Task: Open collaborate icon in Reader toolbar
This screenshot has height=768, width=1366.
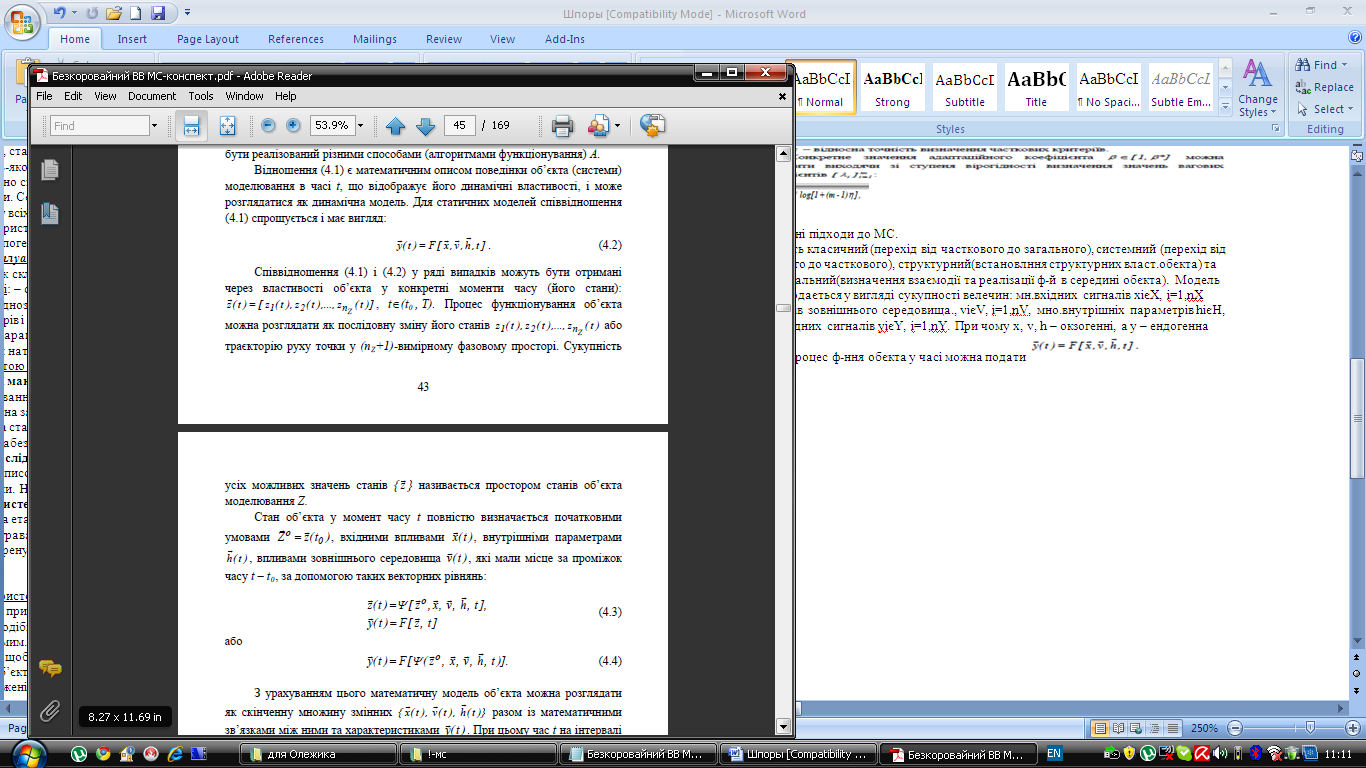Action: pos(598,126)
